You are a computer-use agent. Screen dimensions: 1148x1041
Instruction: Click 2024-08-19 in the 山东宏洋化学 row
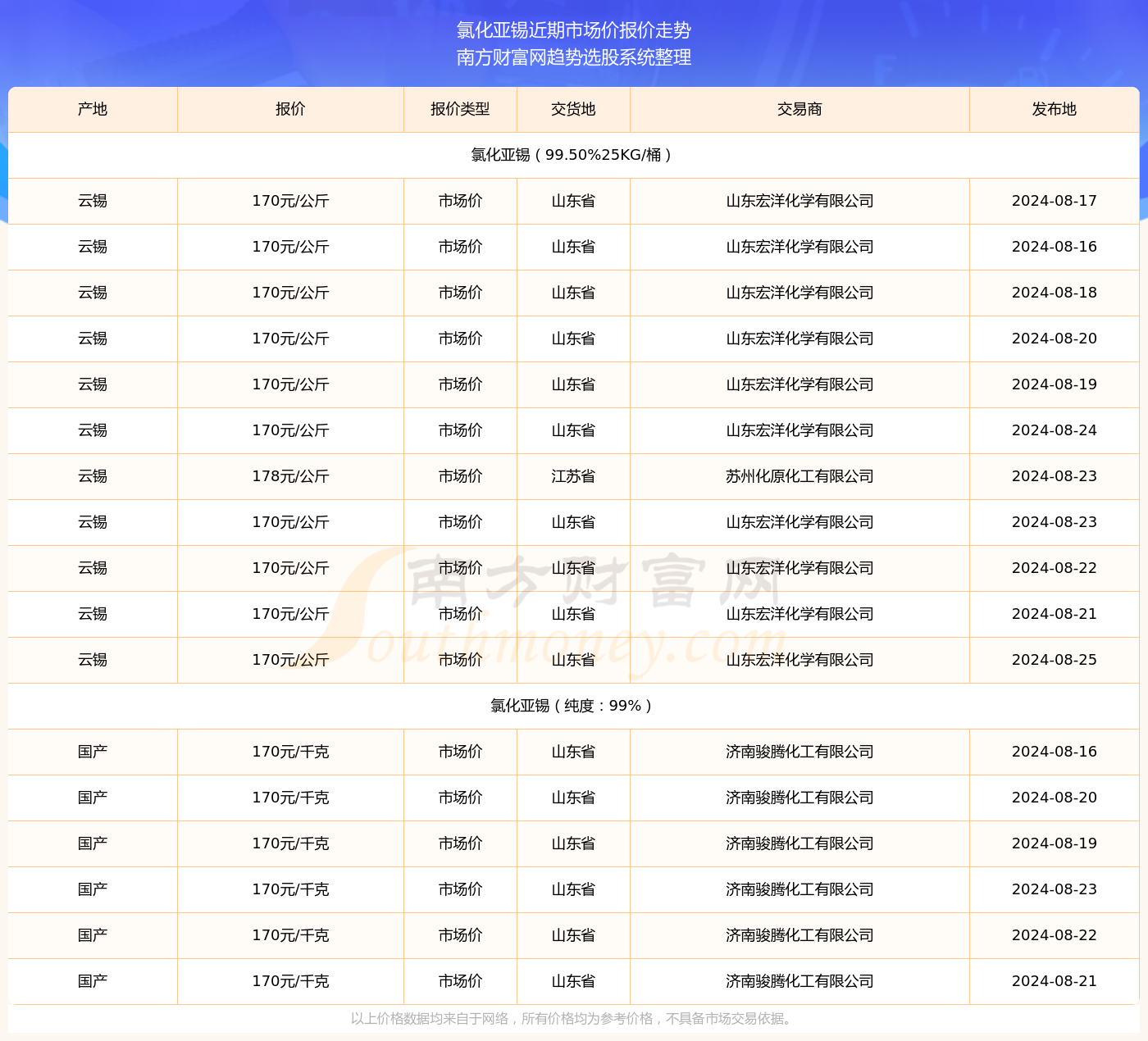tap(1055, 384)
